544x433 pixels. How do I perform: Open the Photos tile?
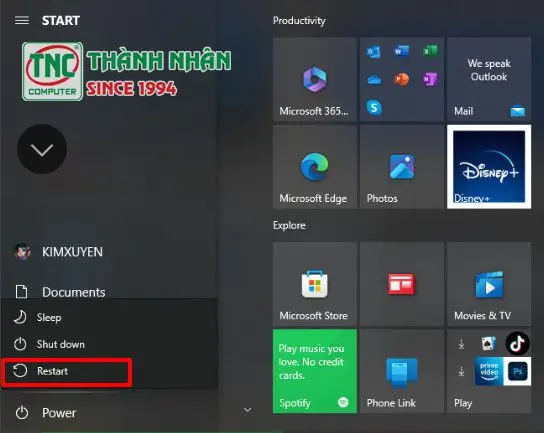tap(402, 167)
